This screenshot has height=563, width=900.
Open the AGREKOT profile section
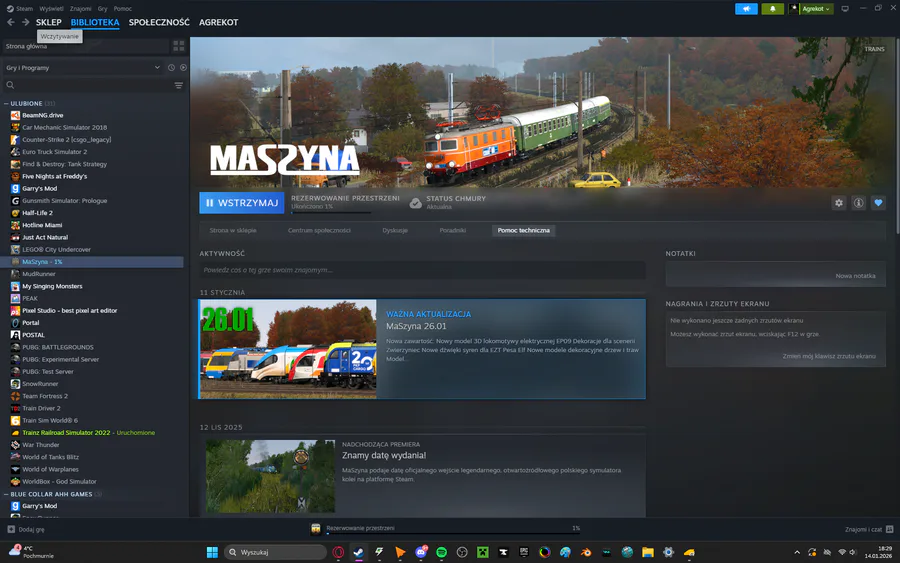219,22
